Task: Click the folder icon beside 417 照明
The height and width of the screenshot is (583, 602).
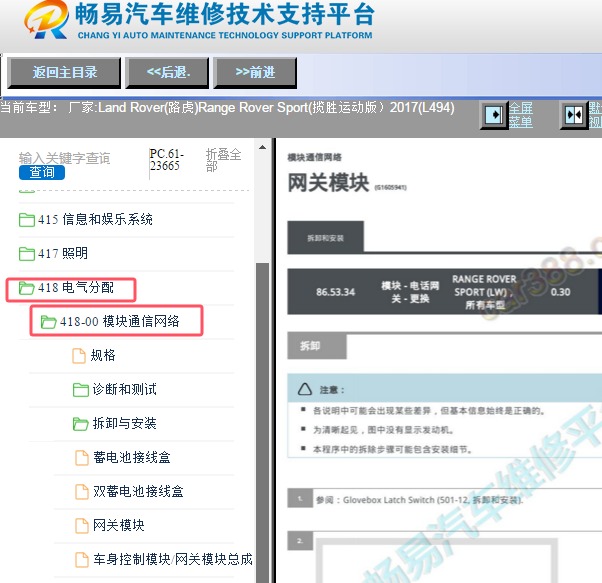Action: (x=26, y=254)
